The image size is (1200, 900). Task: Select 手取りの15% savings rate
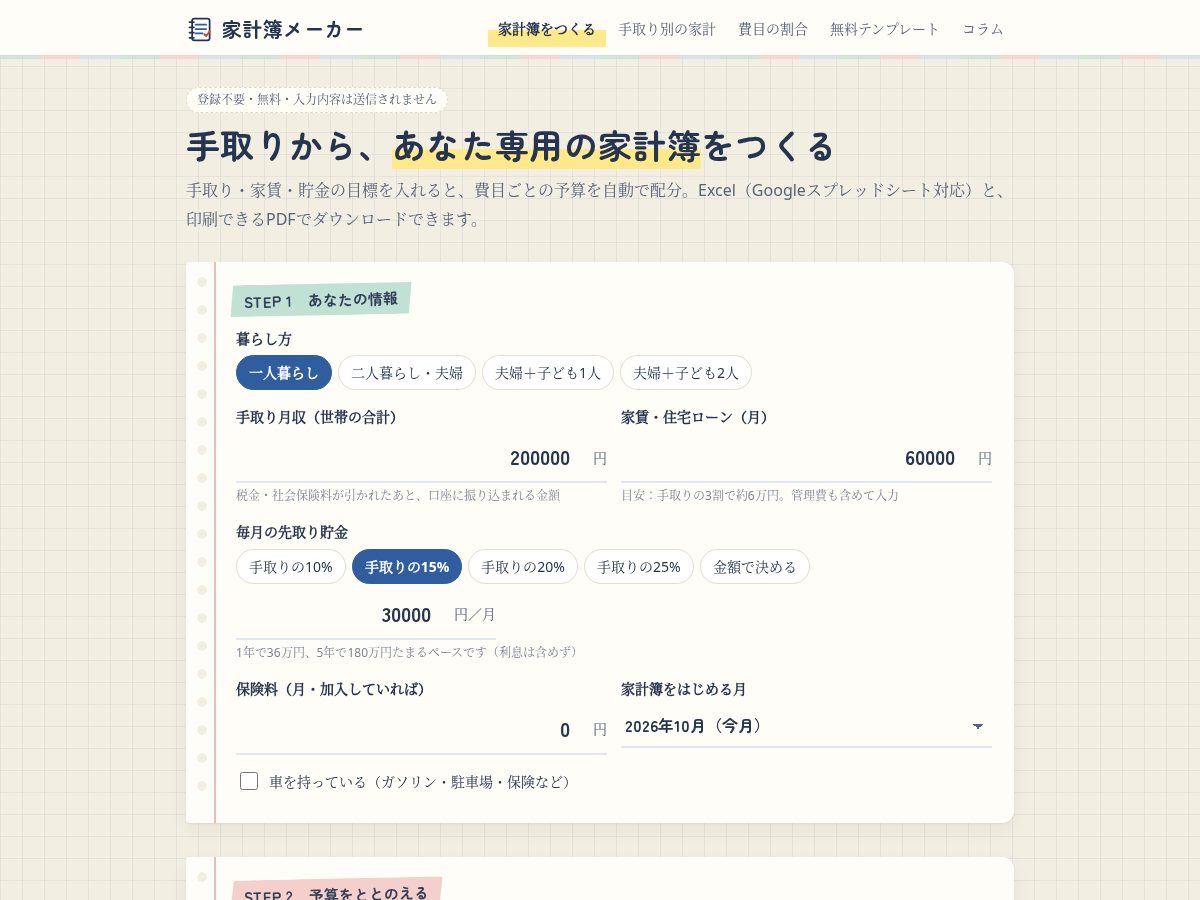tap(407, 567)
